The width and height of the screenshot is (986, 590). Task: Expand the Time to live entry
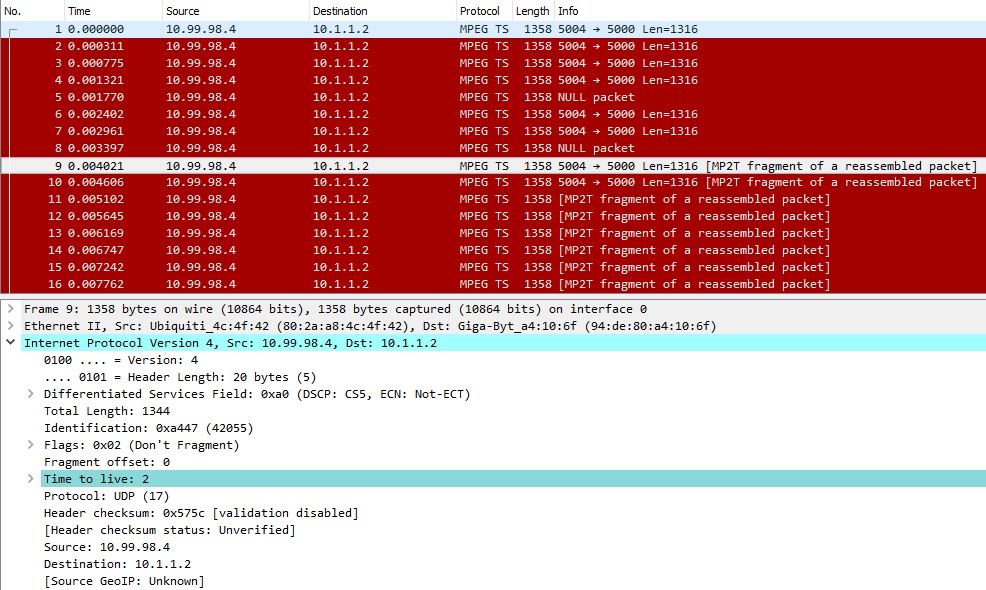[x=30, y=479]
